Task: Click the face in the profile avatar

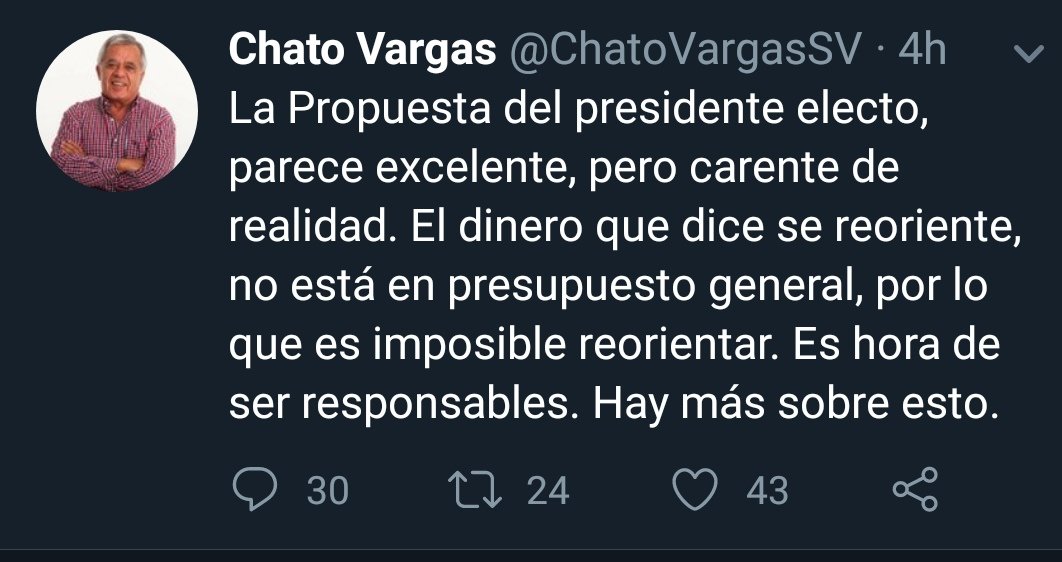Action: (118, 72)
